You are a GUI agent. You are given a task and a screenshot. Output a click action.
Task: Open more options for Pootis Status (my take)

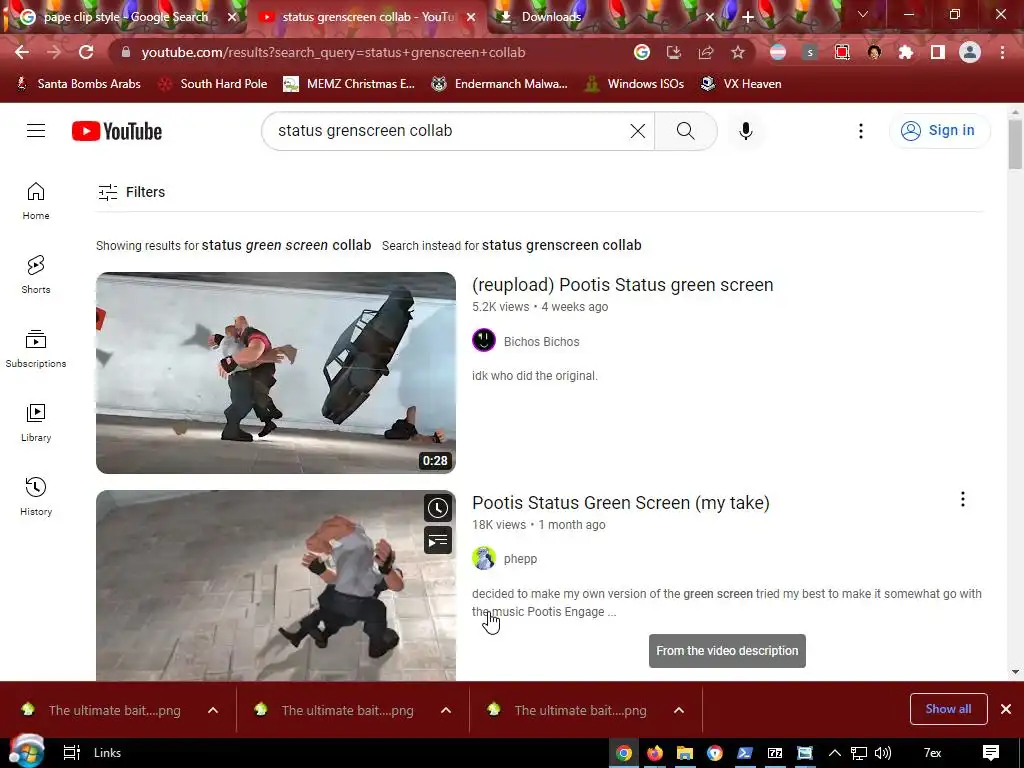pos(963,499)
